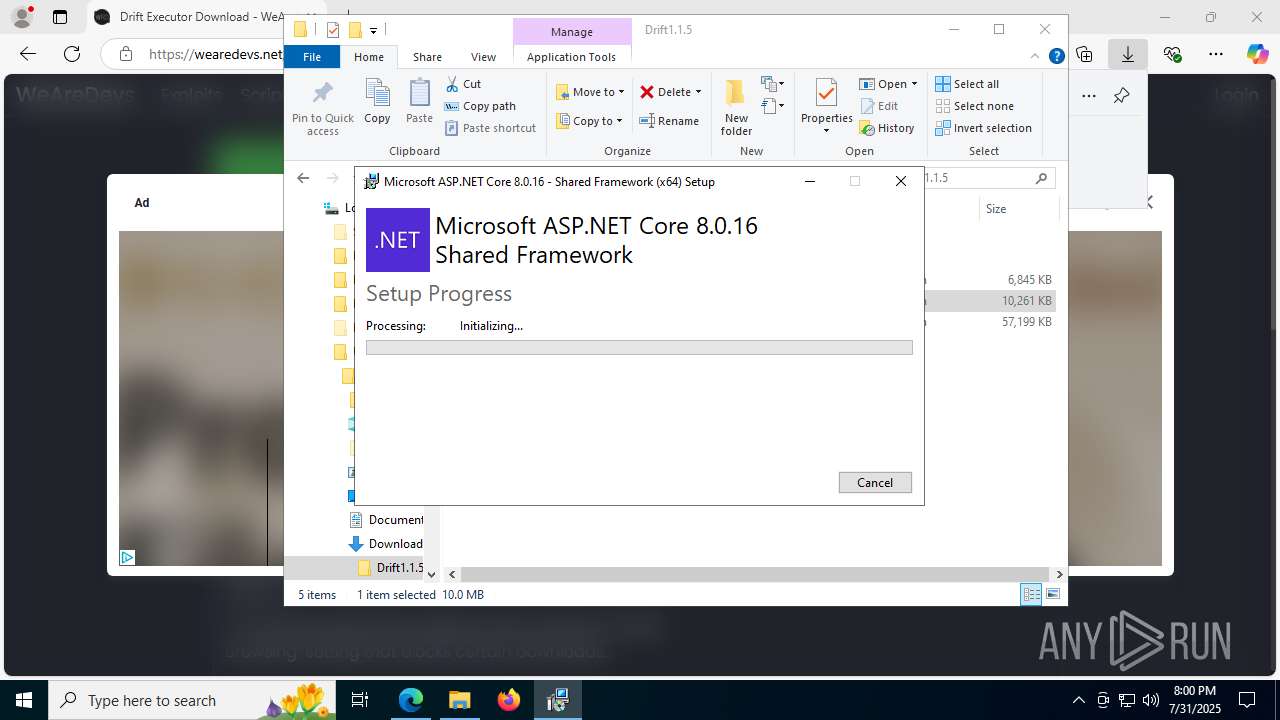The height and width of the screenshot is (720, 1280).
Task: Open the Copy to dropdown
Action: [x=589, y=121]
